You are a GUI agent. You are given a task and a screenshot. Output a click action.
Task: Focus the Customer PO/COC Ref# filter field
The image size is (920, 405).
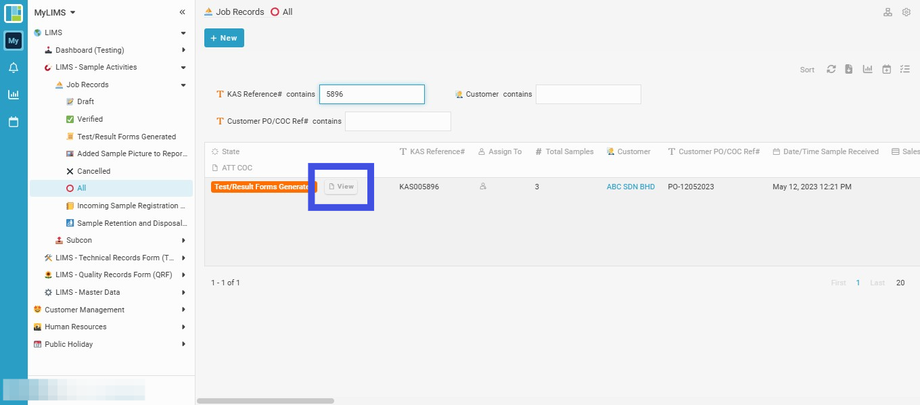coord(398,122)
